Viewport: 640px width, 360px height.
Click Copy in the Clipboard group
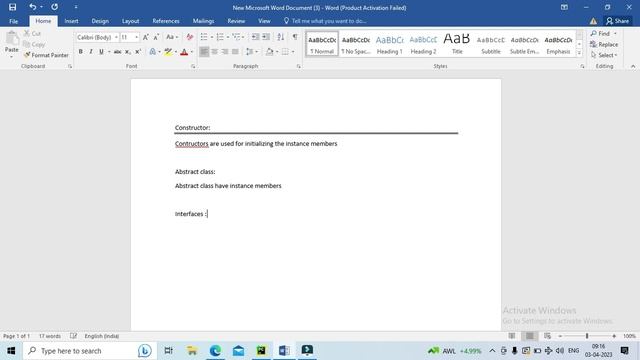(34, 44)
